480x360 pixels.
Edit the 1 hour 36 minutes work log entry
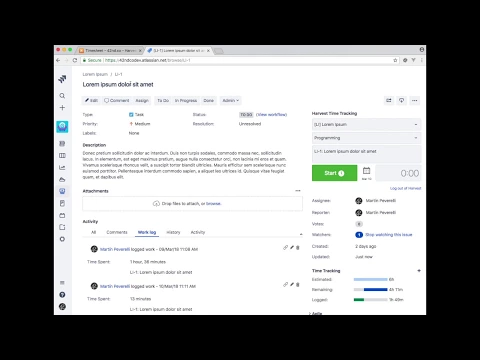[292, 247]
